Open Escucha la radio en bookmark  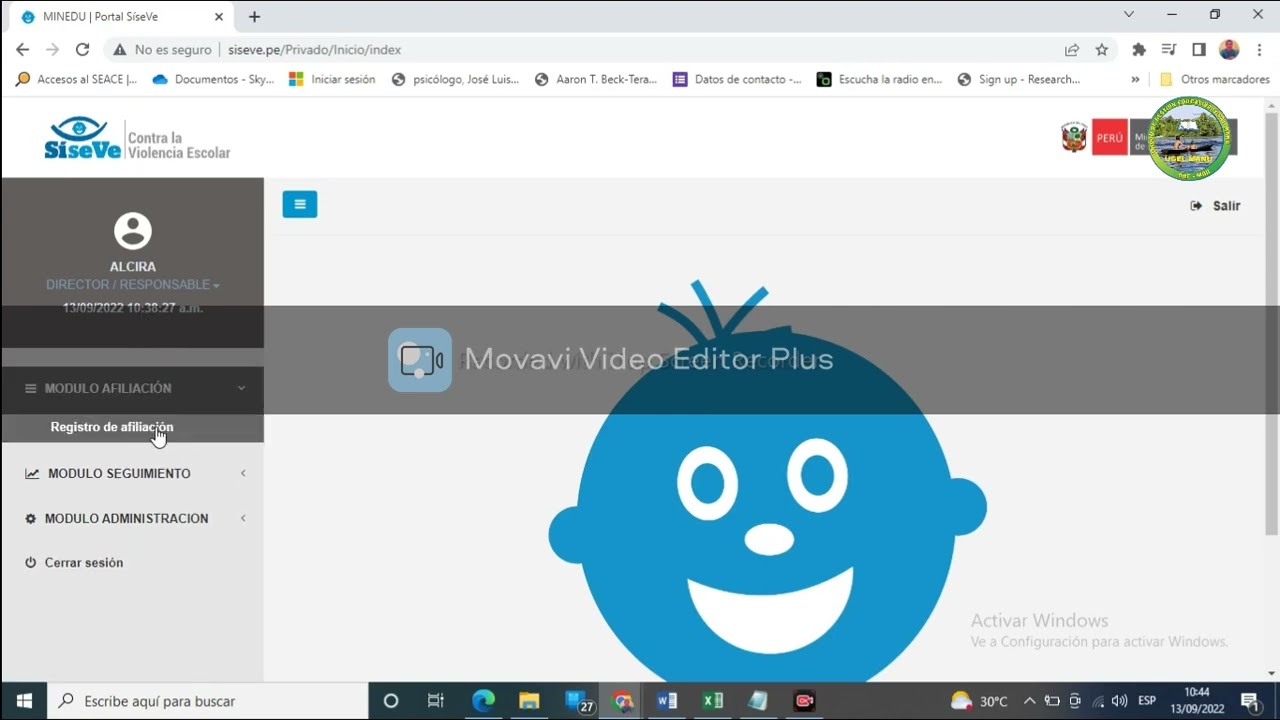pyautogui.click(x=880, y=79)
